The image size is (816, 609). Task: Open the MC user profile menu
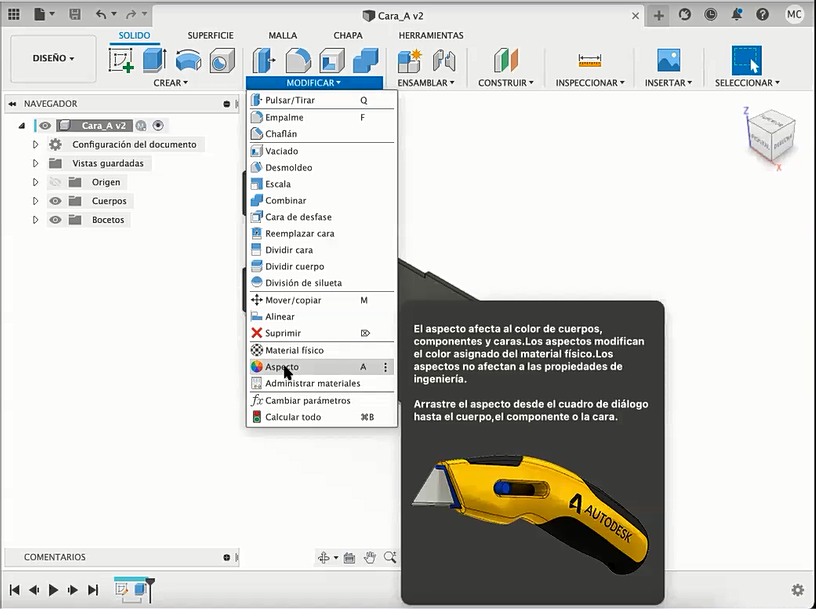794,15
